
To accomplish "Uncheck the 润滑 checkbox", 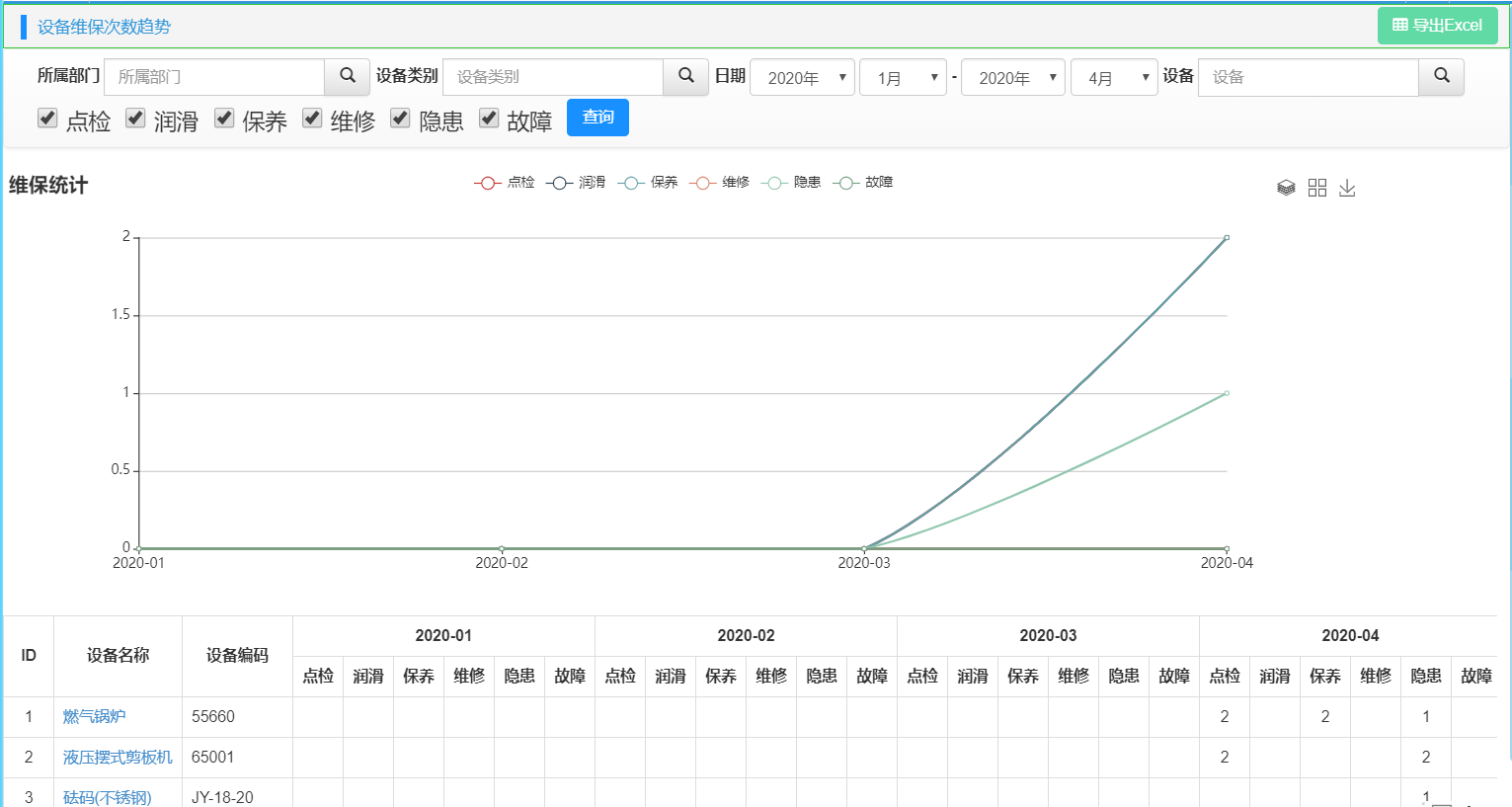I will [135, 119].
